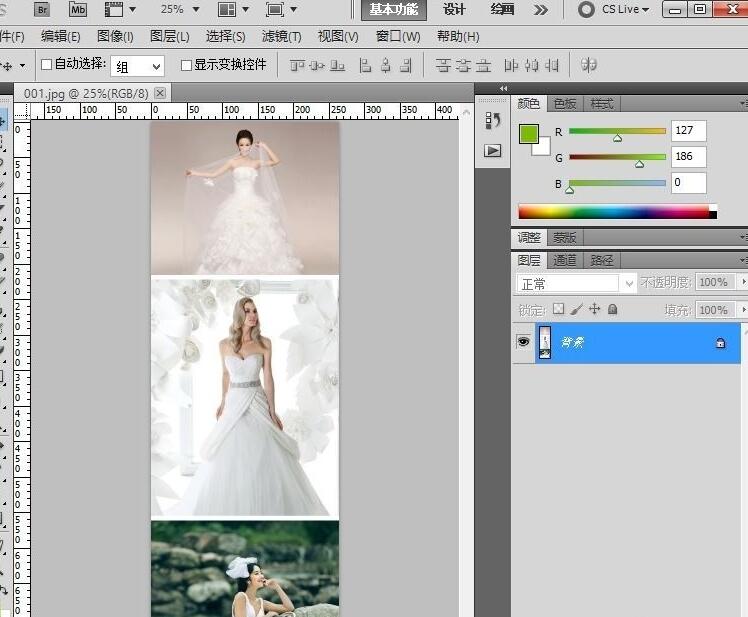Launch Adobe Bridge from the Br icon
Screen dimensions: 748x617
click(x=42, y=9)
